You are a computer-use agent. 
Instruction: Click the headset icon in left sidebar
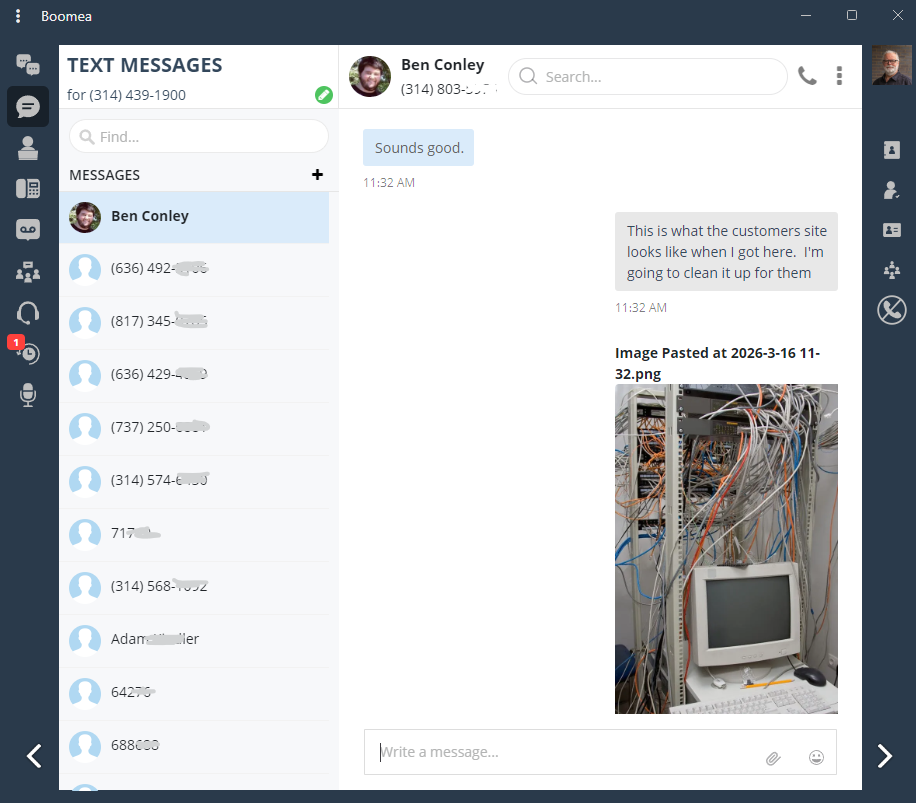tap(28, 312)
